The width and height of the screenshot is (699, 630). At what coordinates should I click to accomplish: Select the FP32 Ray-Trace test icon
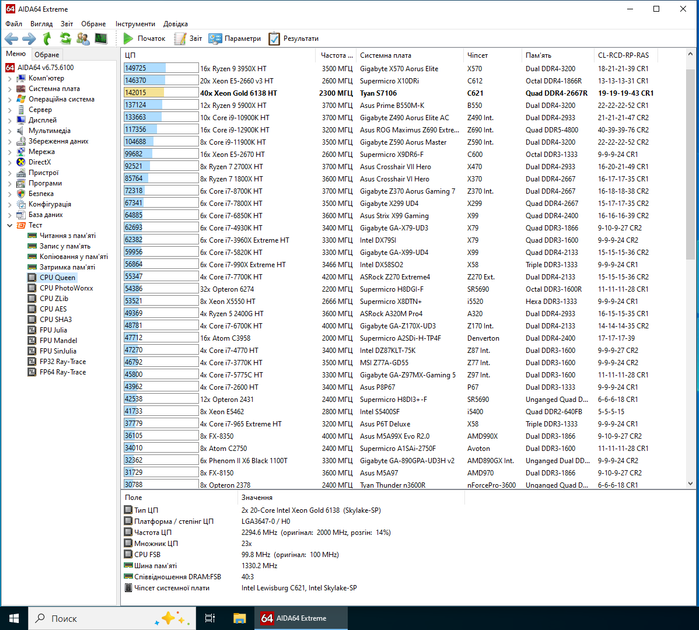32,362
